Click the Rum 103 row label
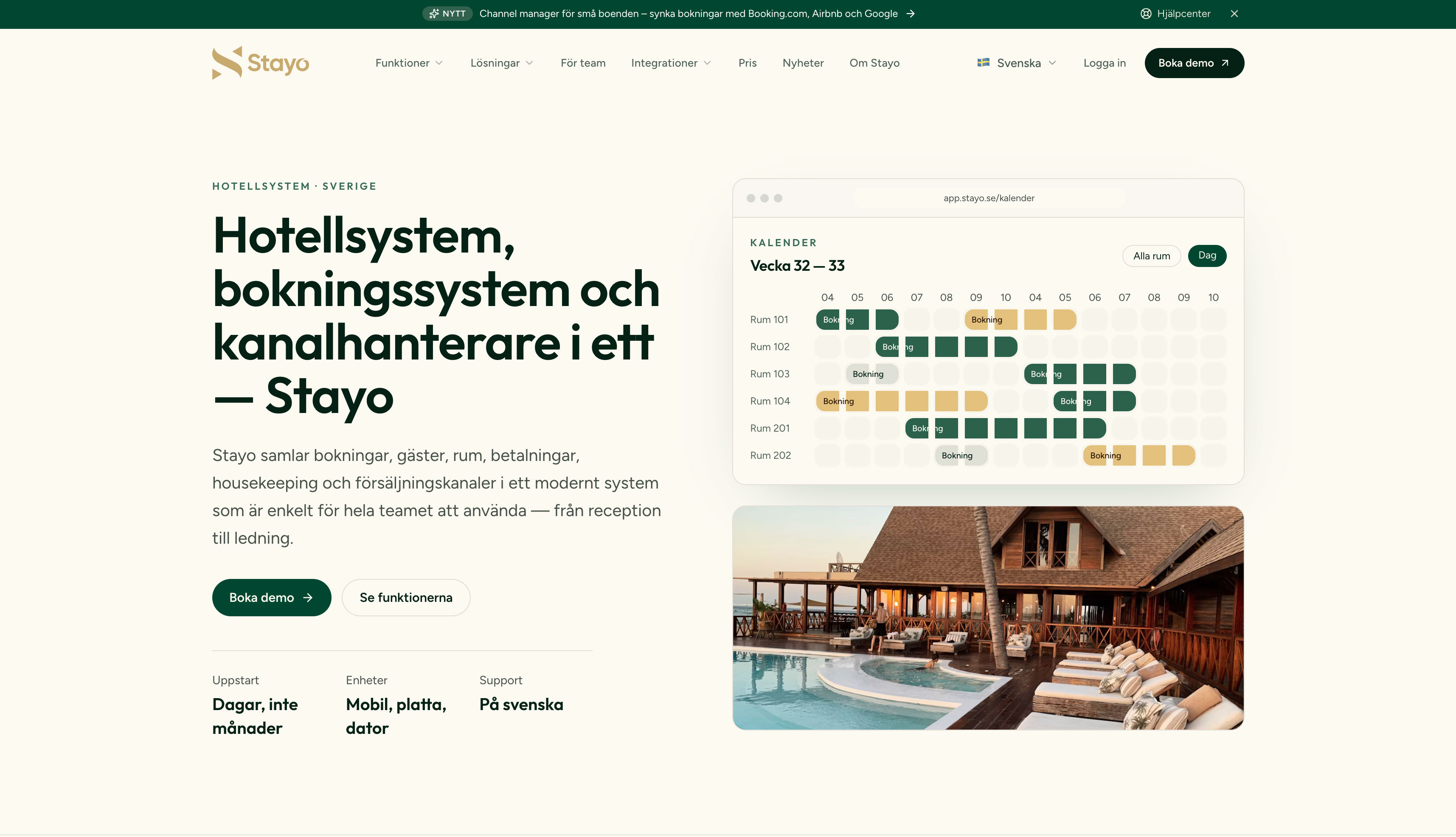 770,374
